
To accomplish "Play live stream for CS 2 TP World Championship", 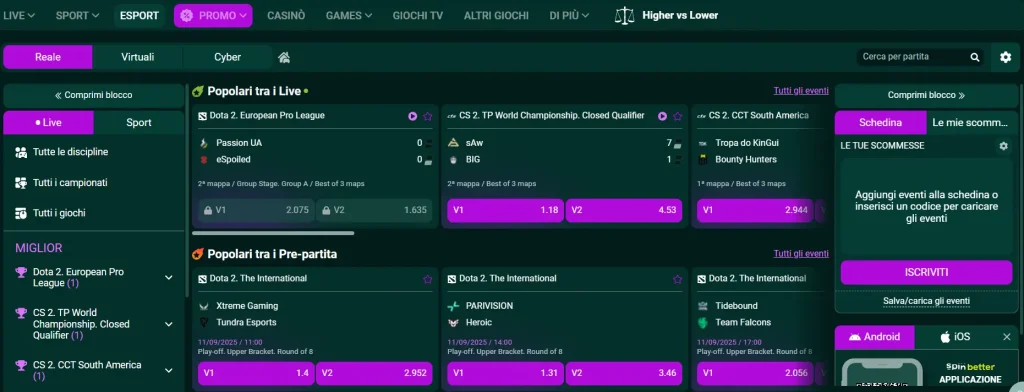I will tap(662, 116).
